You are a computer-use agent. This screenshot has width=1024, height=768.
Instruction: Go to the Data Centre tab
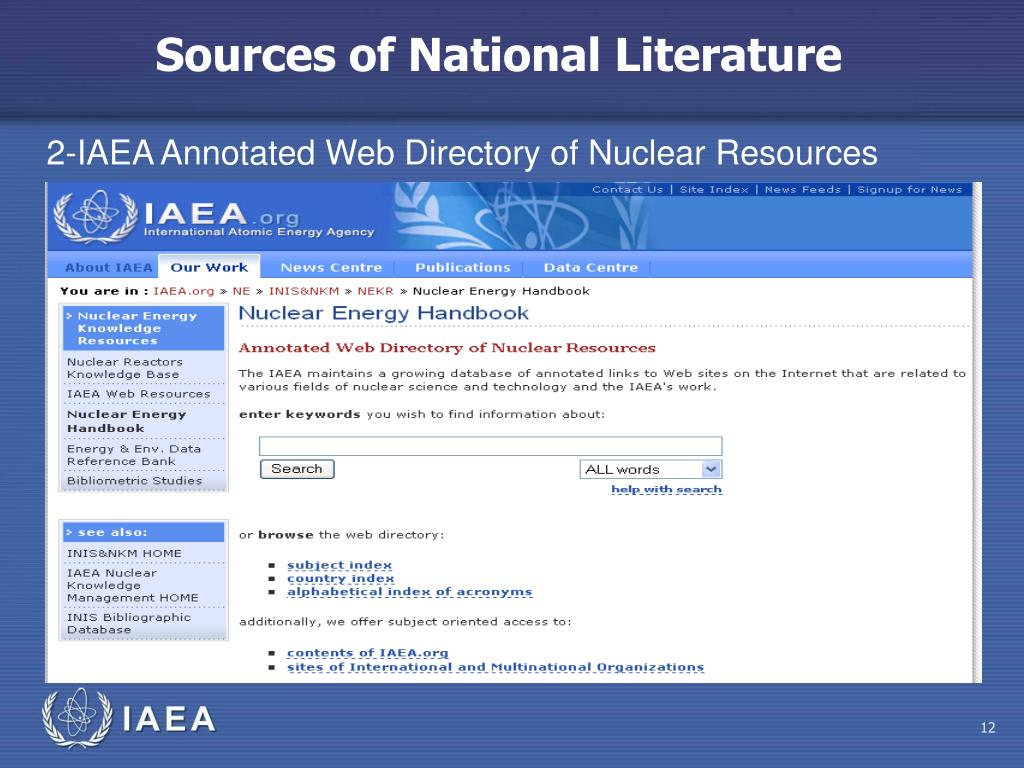(x=590, y=267)
